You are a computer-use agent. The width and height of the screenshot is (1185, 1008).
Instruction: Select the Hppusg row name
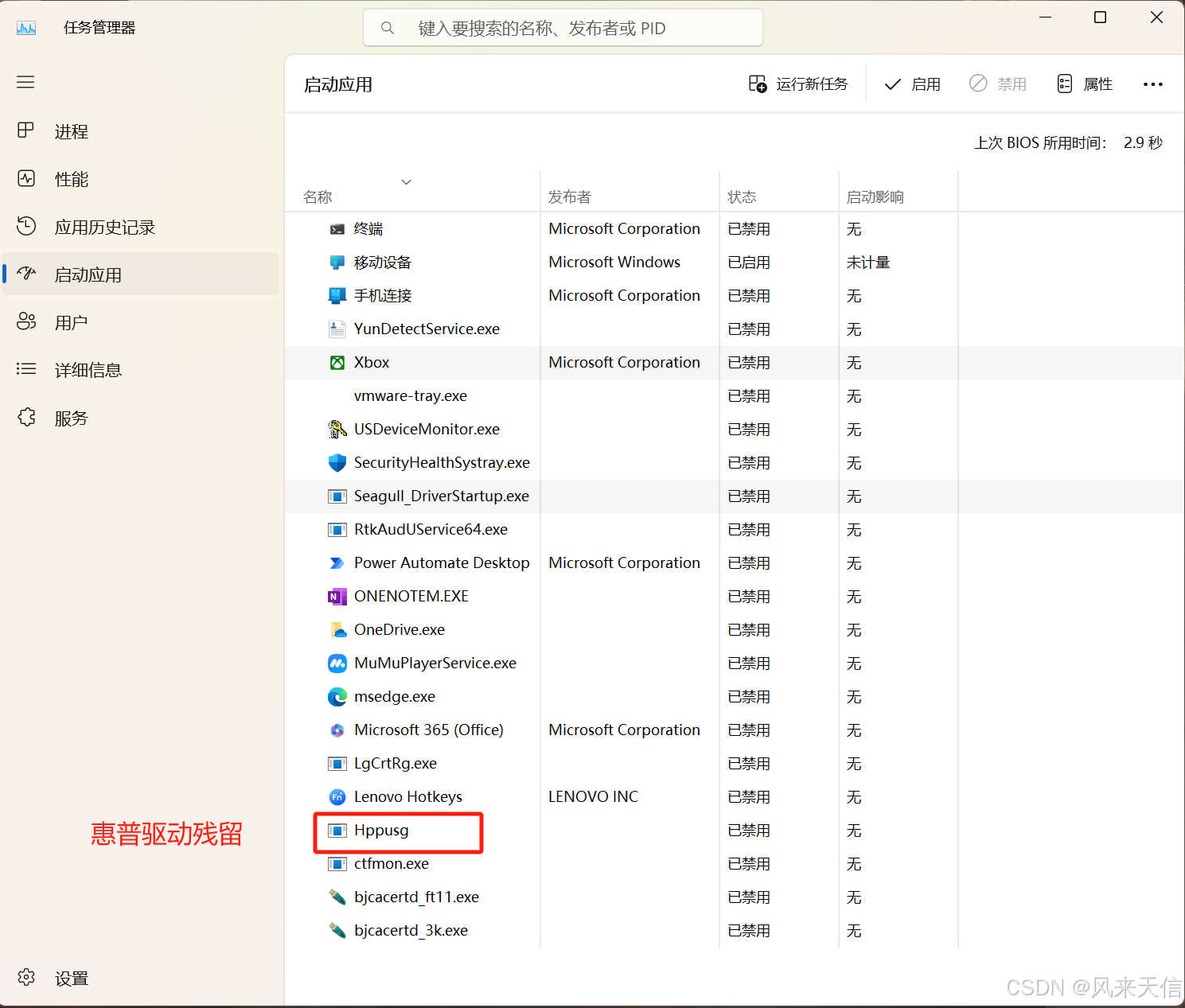coord(381,831)
